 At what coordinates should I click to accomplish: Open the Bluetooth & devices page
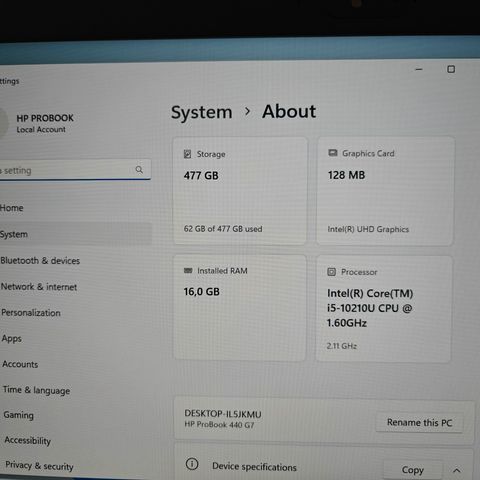40,261
